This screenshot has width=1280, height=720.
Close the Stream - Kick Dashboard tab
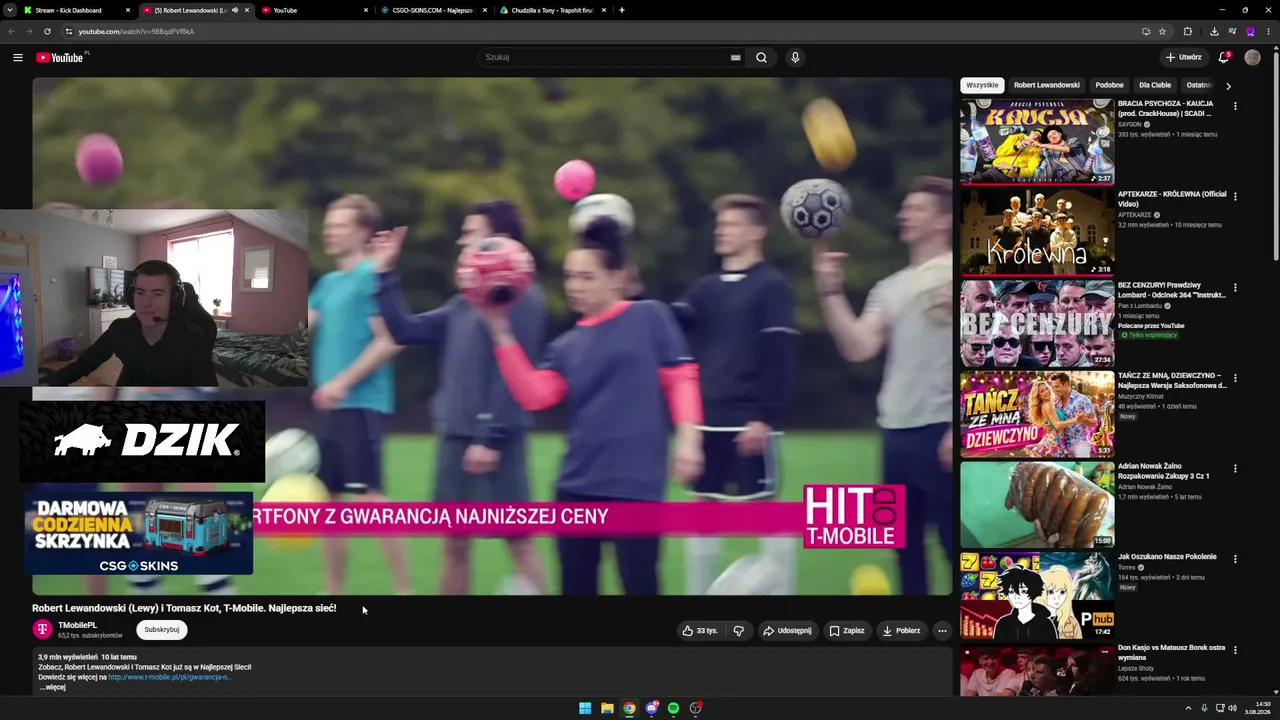tap(128, 10)
